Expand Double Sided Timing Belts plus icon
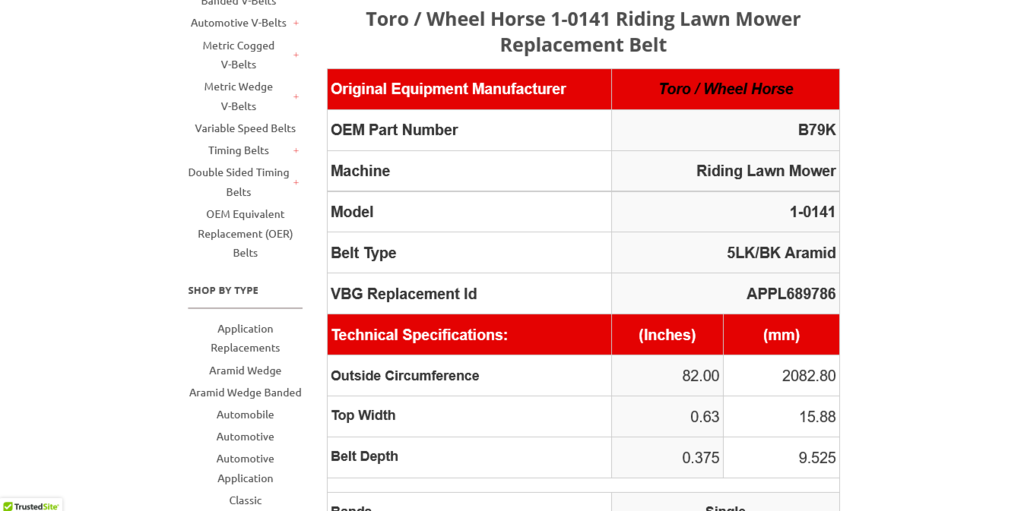 click(296, 182)
